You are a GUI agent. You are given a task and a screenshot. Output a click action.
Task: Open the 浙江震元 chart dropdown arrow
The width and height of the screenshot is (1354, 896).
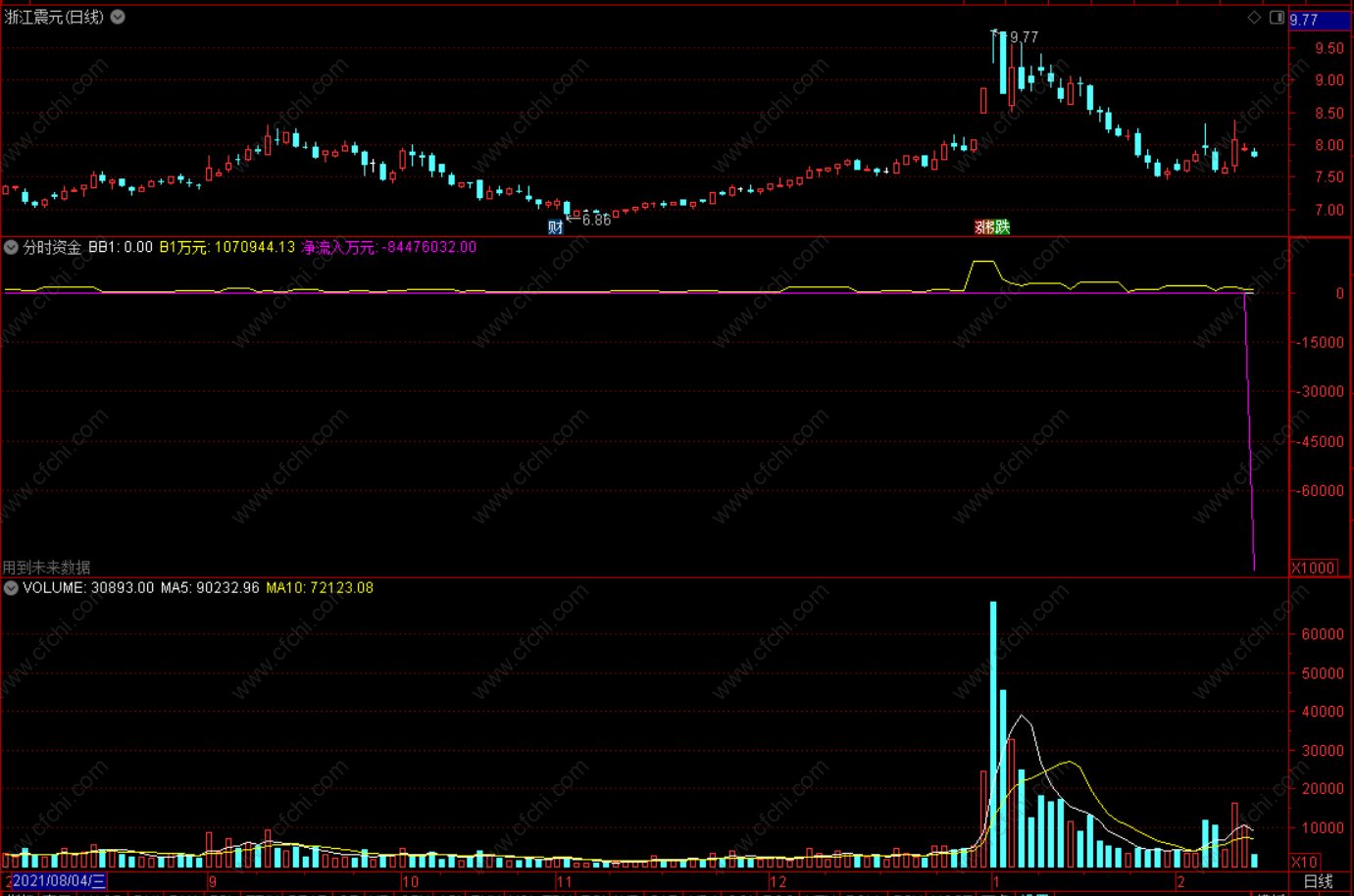(118, 17)
